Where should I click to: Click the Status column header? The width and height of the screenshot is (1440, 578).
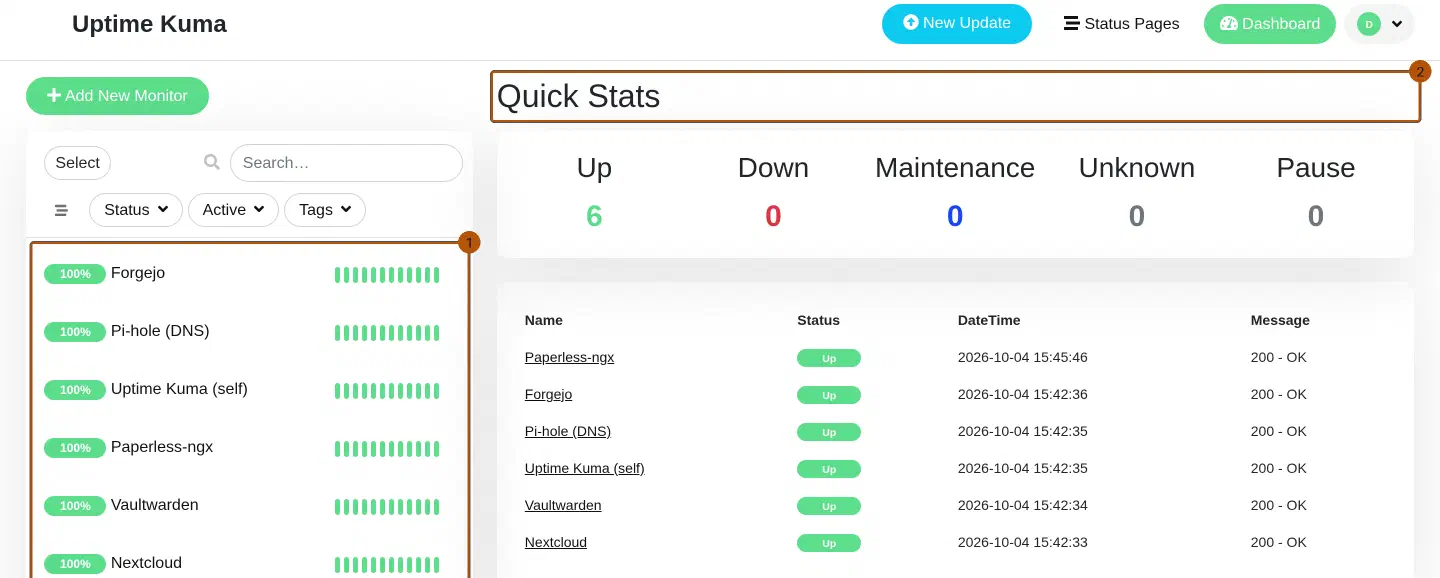(818, 320)
